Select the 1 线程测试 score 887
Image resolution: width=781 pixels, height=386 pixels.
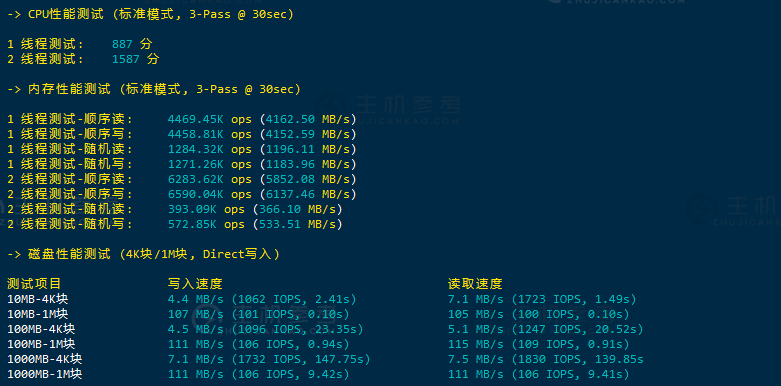(x=123, y=44)
